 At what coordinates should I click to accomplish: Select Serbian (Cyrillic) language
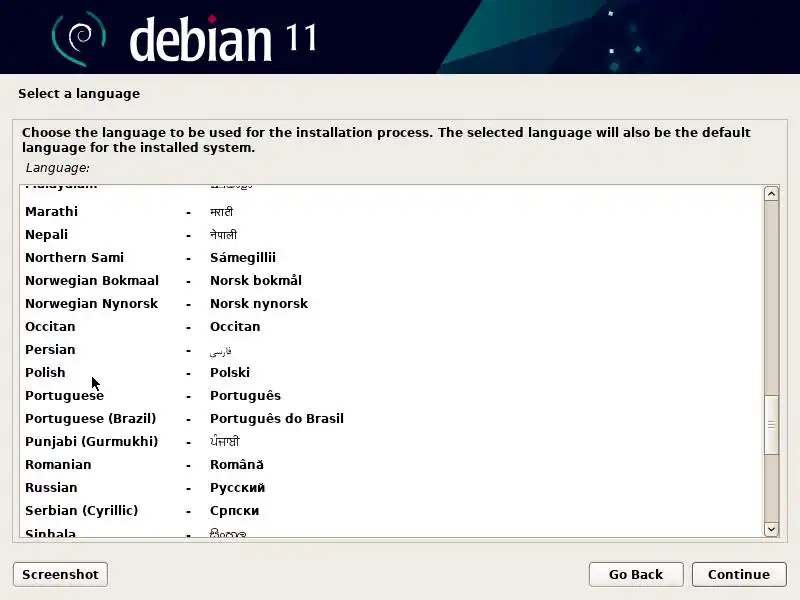click(x=392, y=510)
